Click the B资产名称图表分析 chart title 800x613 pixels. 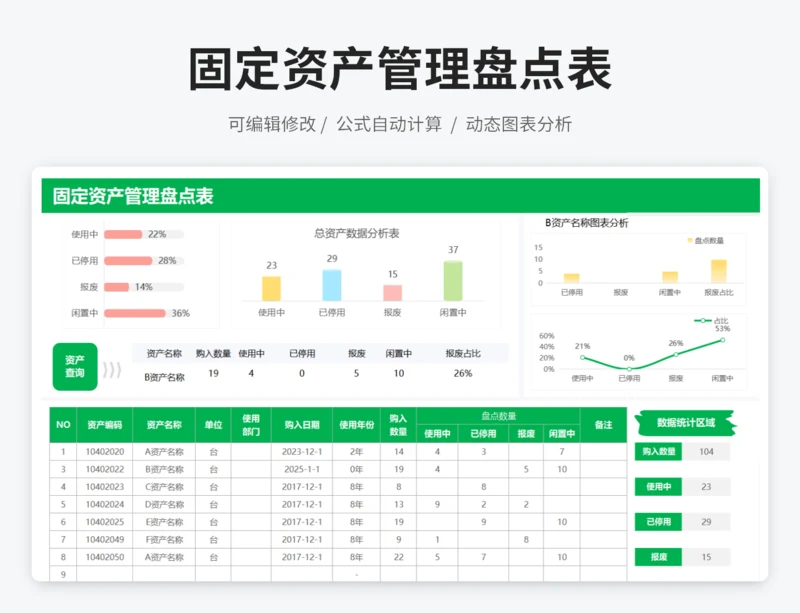(x=587, y=223)
